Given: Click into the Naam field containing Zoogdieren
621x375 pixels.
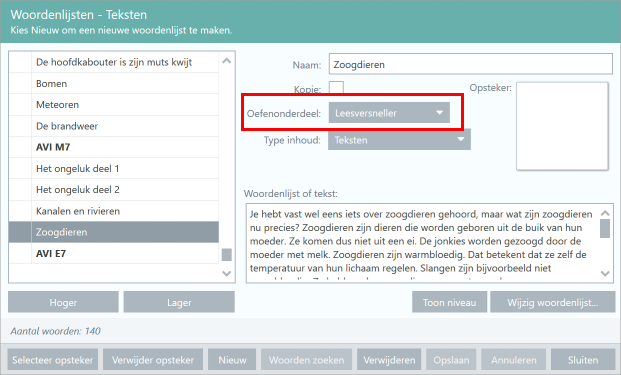Looking at the screenshot, I should pyautogui.click(x=471, y=64).
